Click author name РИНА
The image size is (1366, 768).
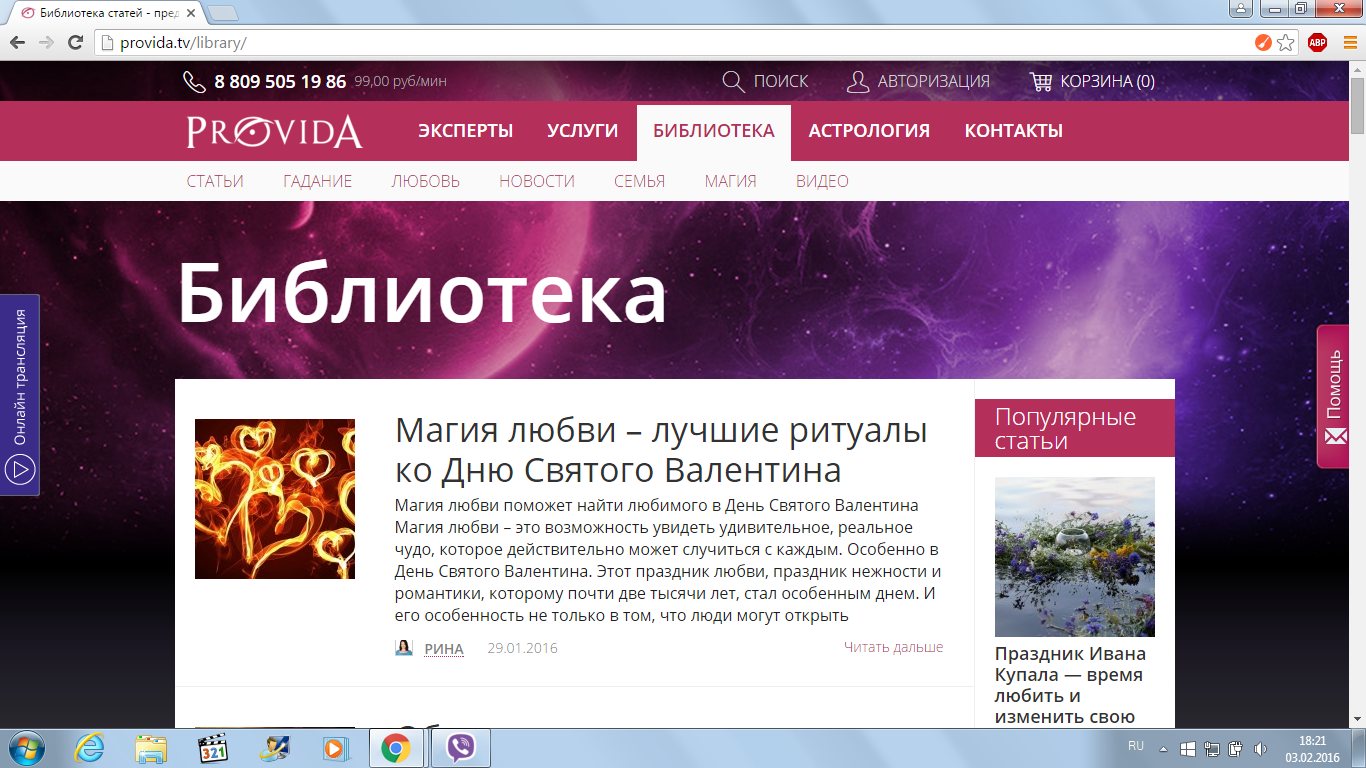click(444, 649)
